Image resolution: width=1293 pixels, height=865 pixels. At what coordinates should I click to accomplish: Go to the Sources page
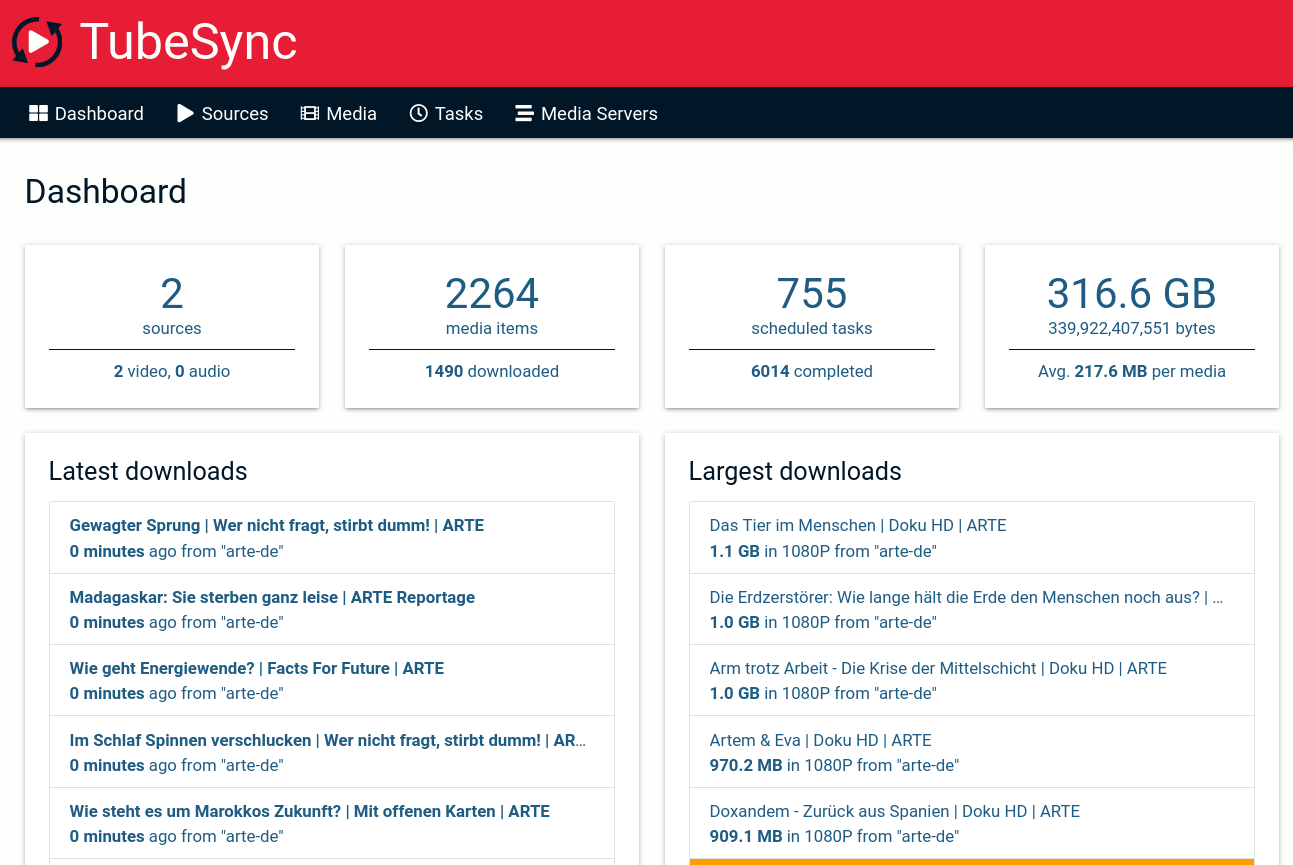point(223,113)
